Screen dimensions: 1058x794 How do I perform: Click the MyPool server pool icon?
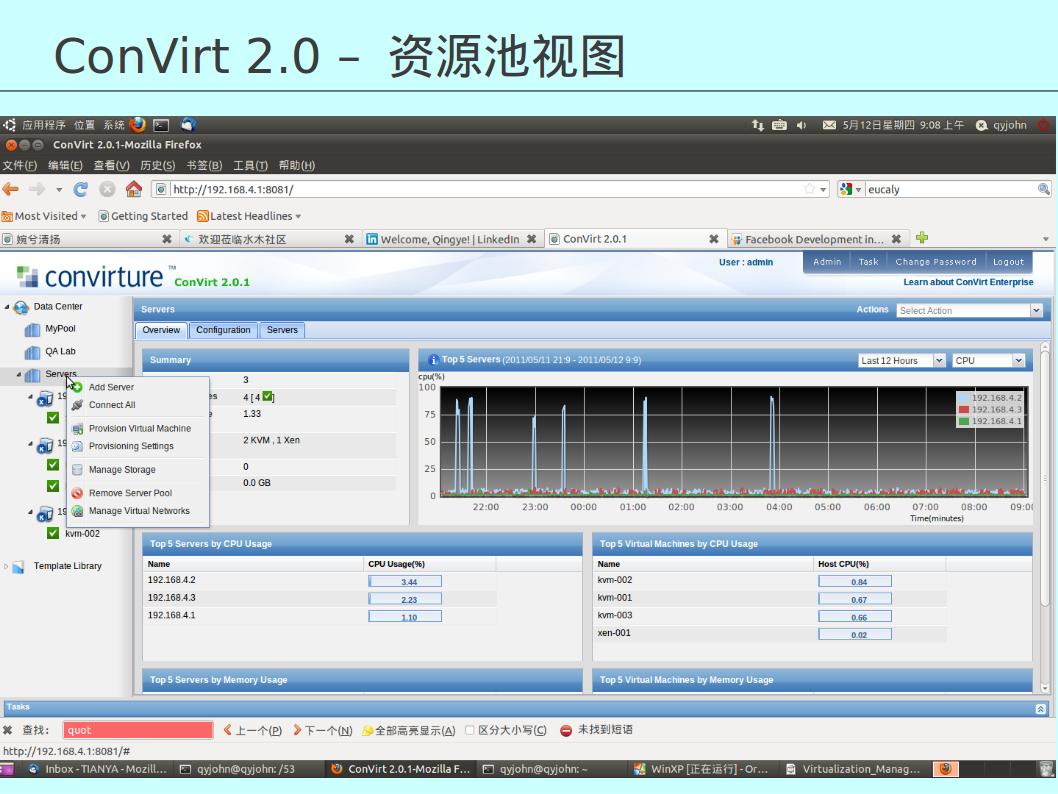tap(32, 329)
